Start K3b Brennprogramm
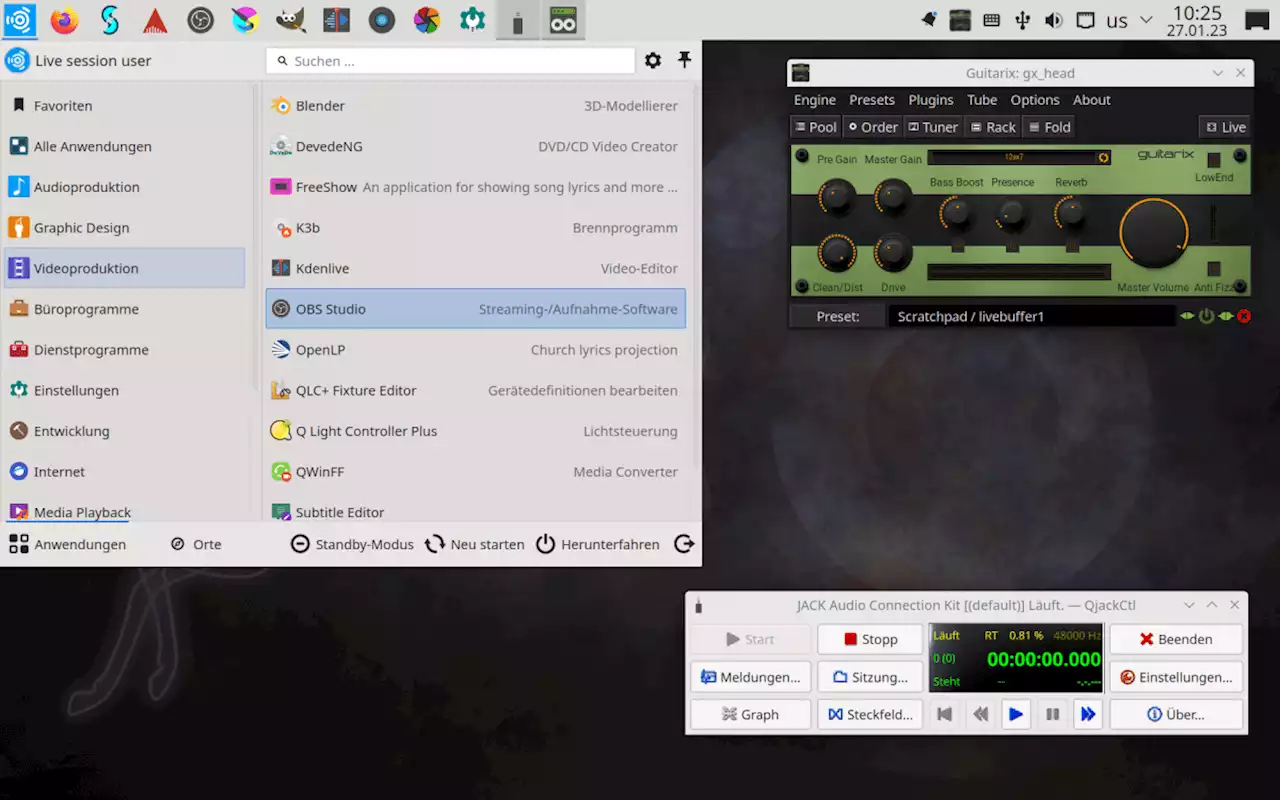 pos(475,228)
